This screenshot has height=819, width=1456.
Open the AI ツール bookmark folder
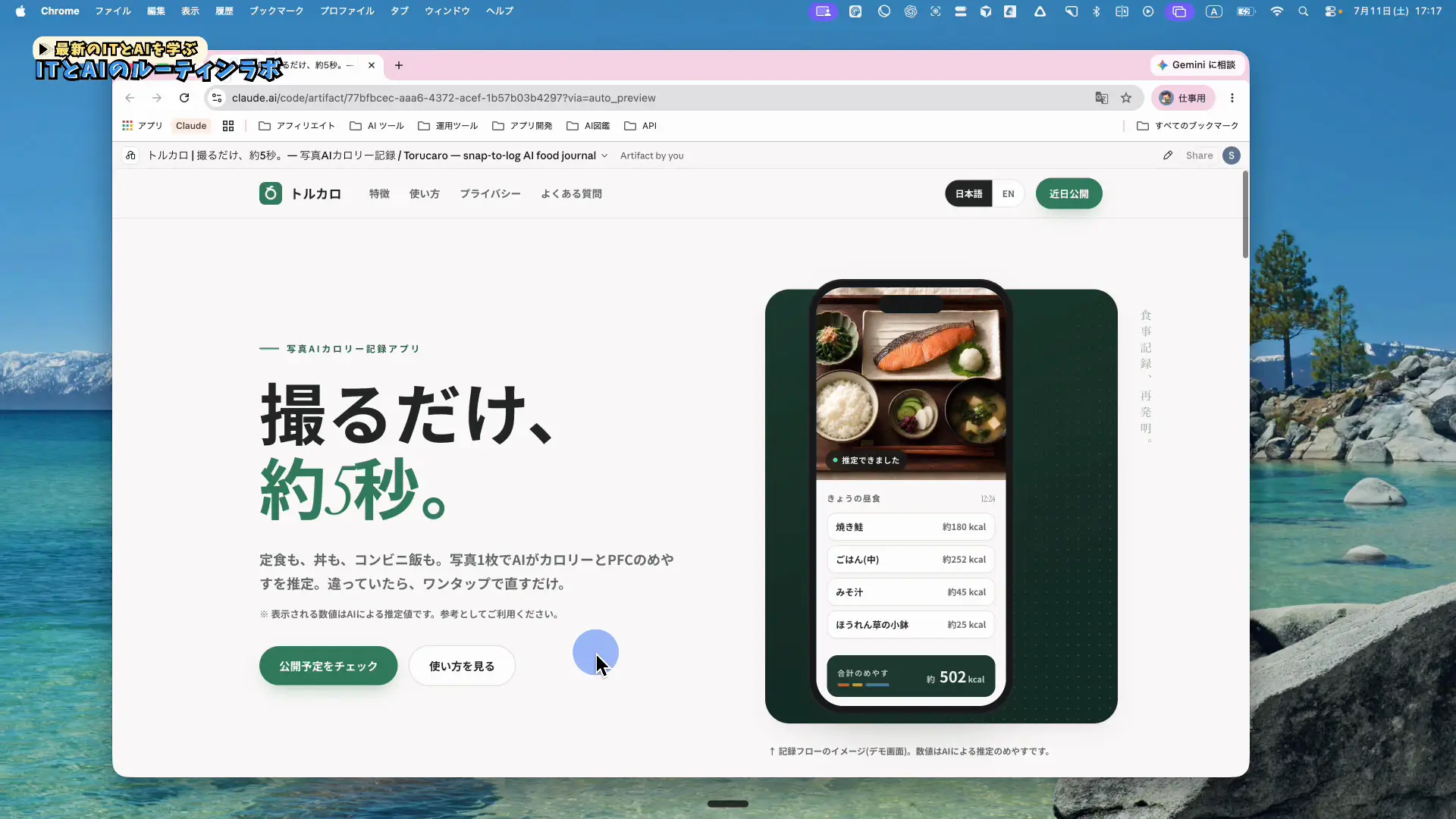tap(377, 126)
